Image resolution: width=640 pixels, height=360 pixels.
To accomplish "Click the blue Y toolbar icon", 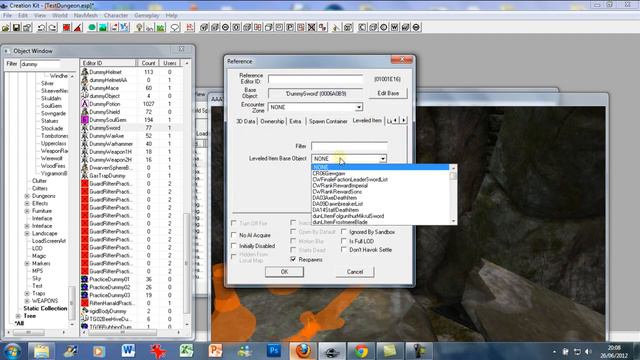I will [124, 27].
